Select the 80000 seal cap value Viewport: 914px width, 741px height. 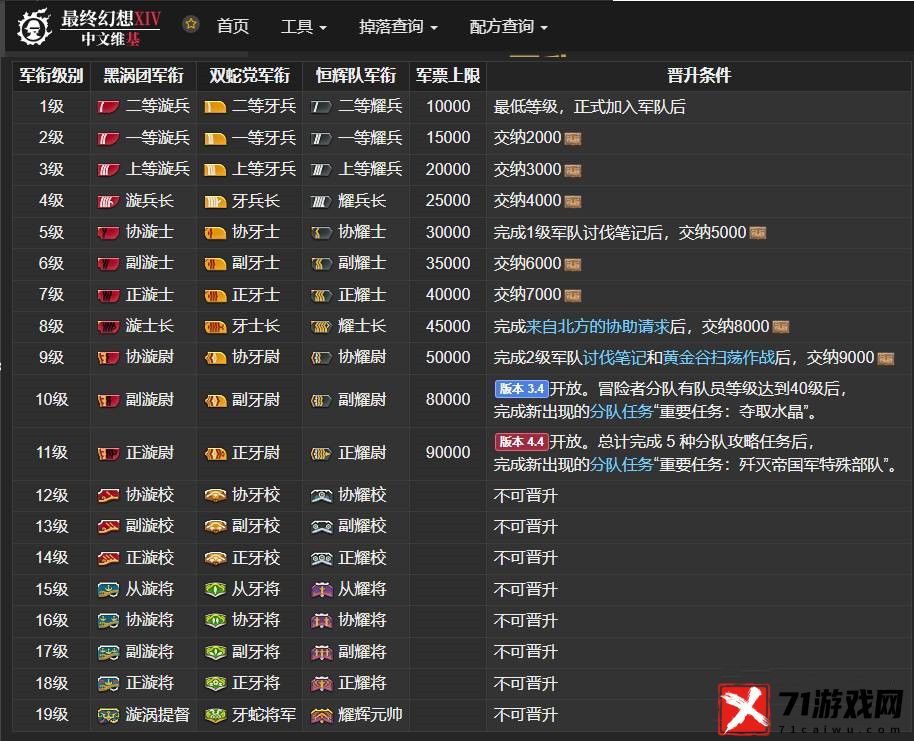448,400
